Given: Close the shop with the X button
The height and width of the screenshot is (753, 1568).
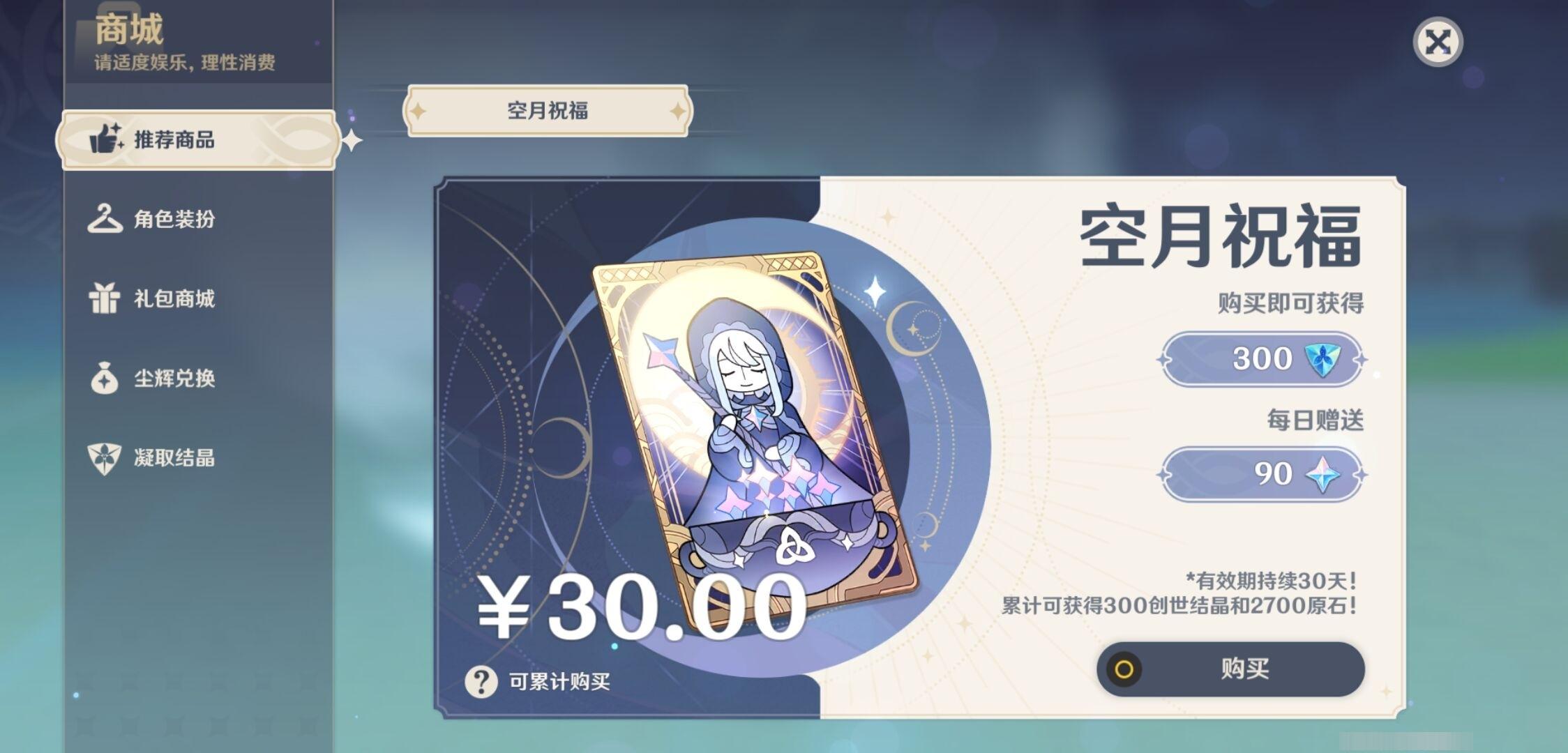Looking at the screenshot, I should [1438, 42].
